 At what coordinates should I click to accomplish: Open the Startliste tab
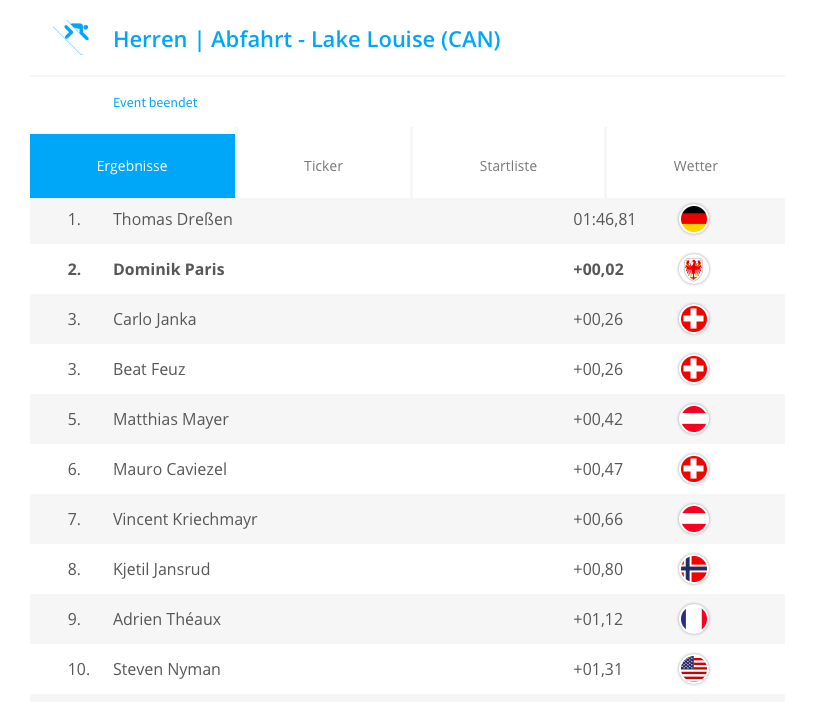click(x=508, y=166)
